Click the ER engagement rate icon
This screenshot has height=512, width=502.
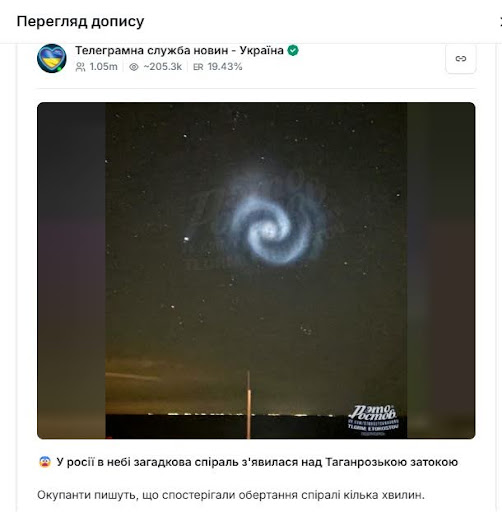point(198,67)
